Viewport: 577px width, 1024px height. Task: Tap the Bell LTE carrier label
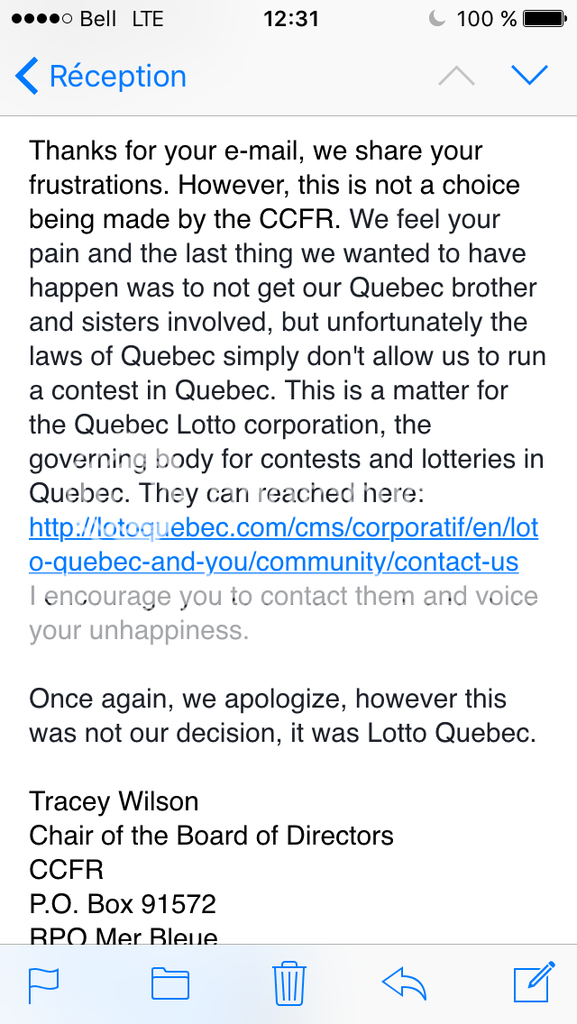click(x=121, y=18)
